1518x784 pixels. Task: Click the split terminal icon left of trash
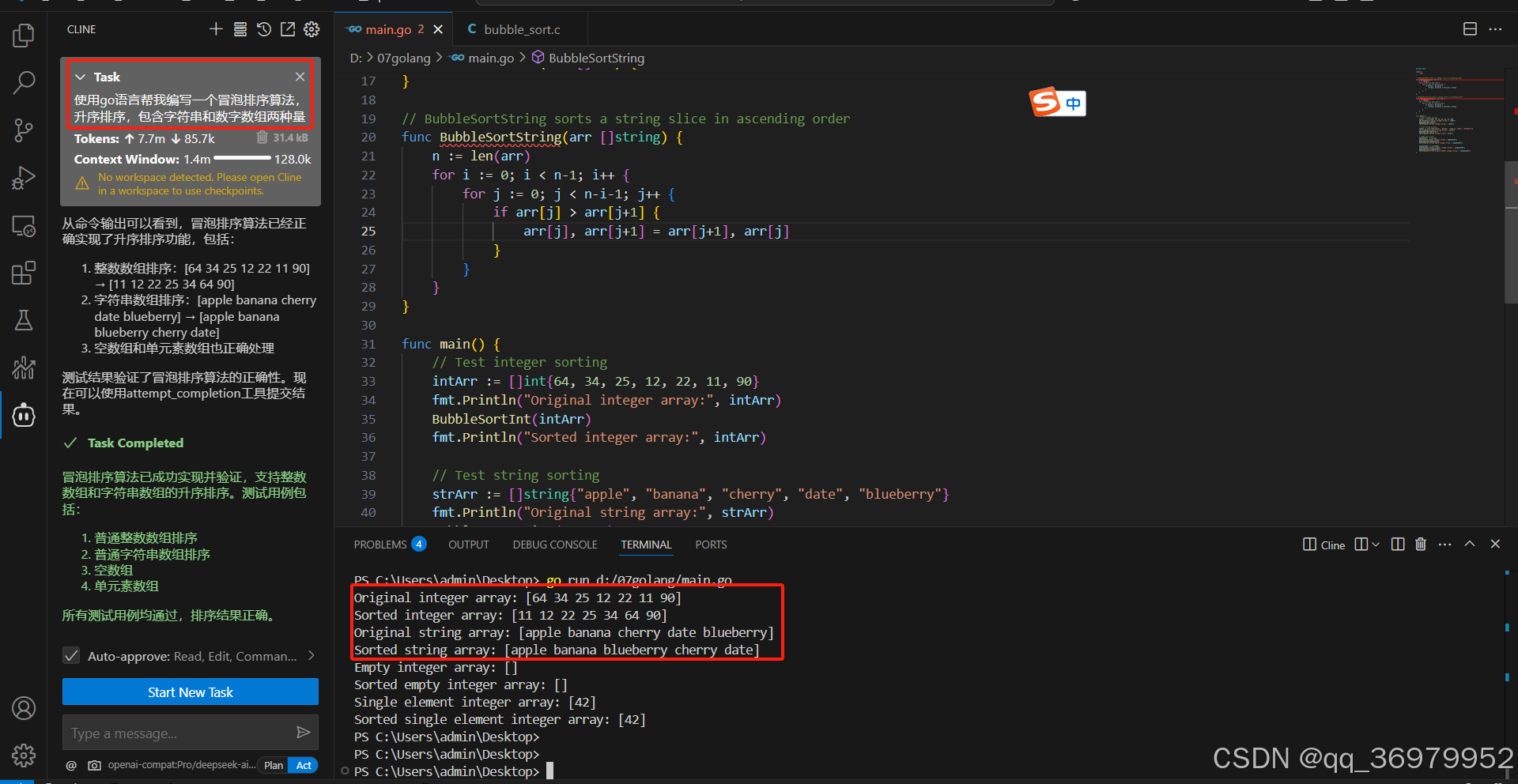pyautogui.click(x=1398, y=545)
